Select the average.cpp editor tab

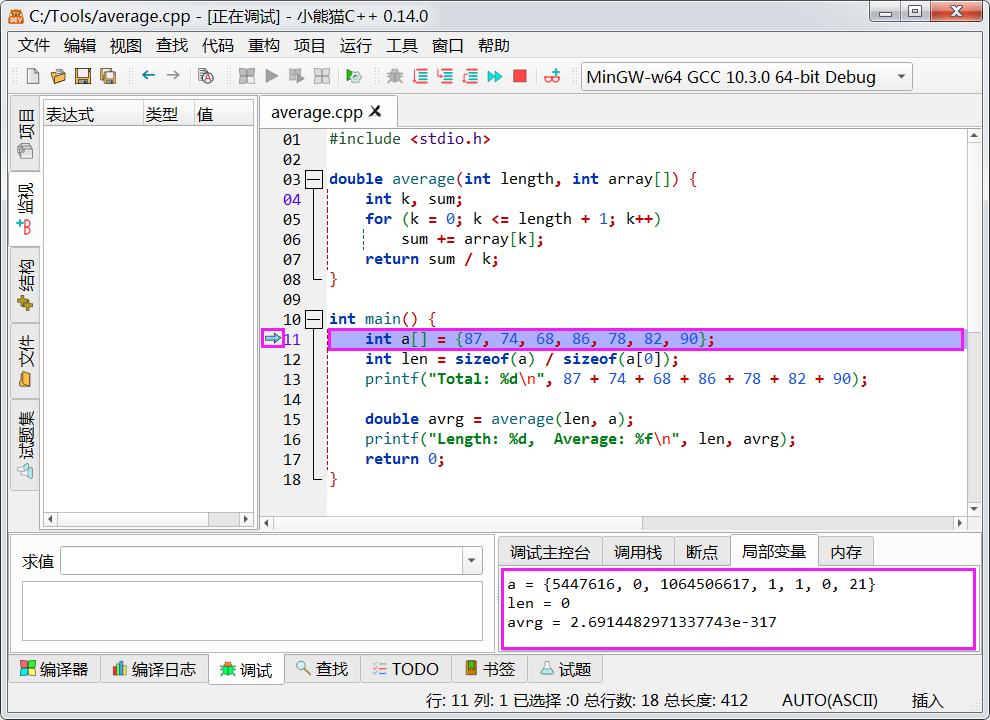[x=328, y=112]
